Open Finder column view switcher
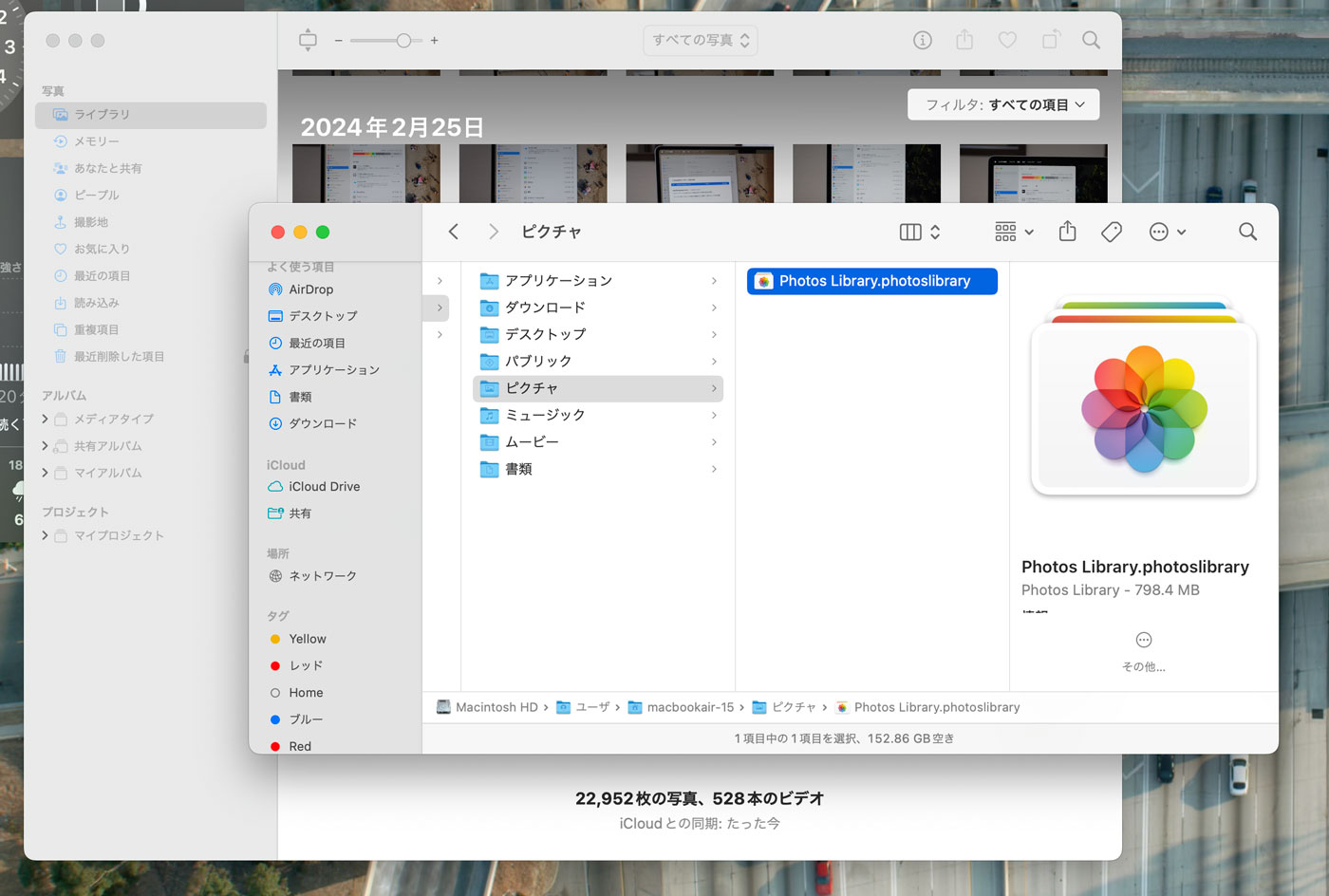Viewport: 1329px width, 896px height. (920, 232)
